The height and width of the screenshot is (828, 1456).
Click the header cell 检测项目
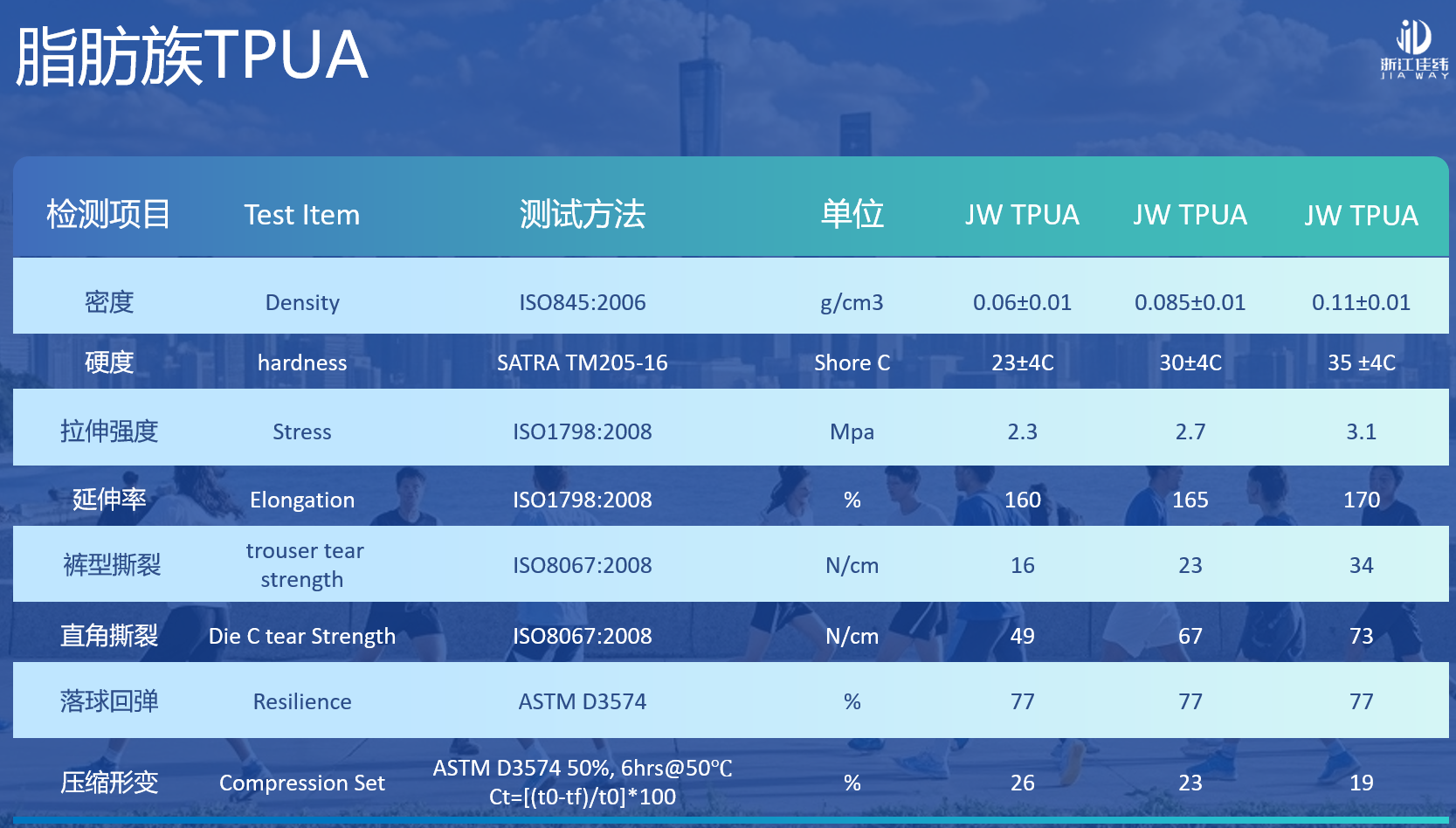[x=108, y=214]
